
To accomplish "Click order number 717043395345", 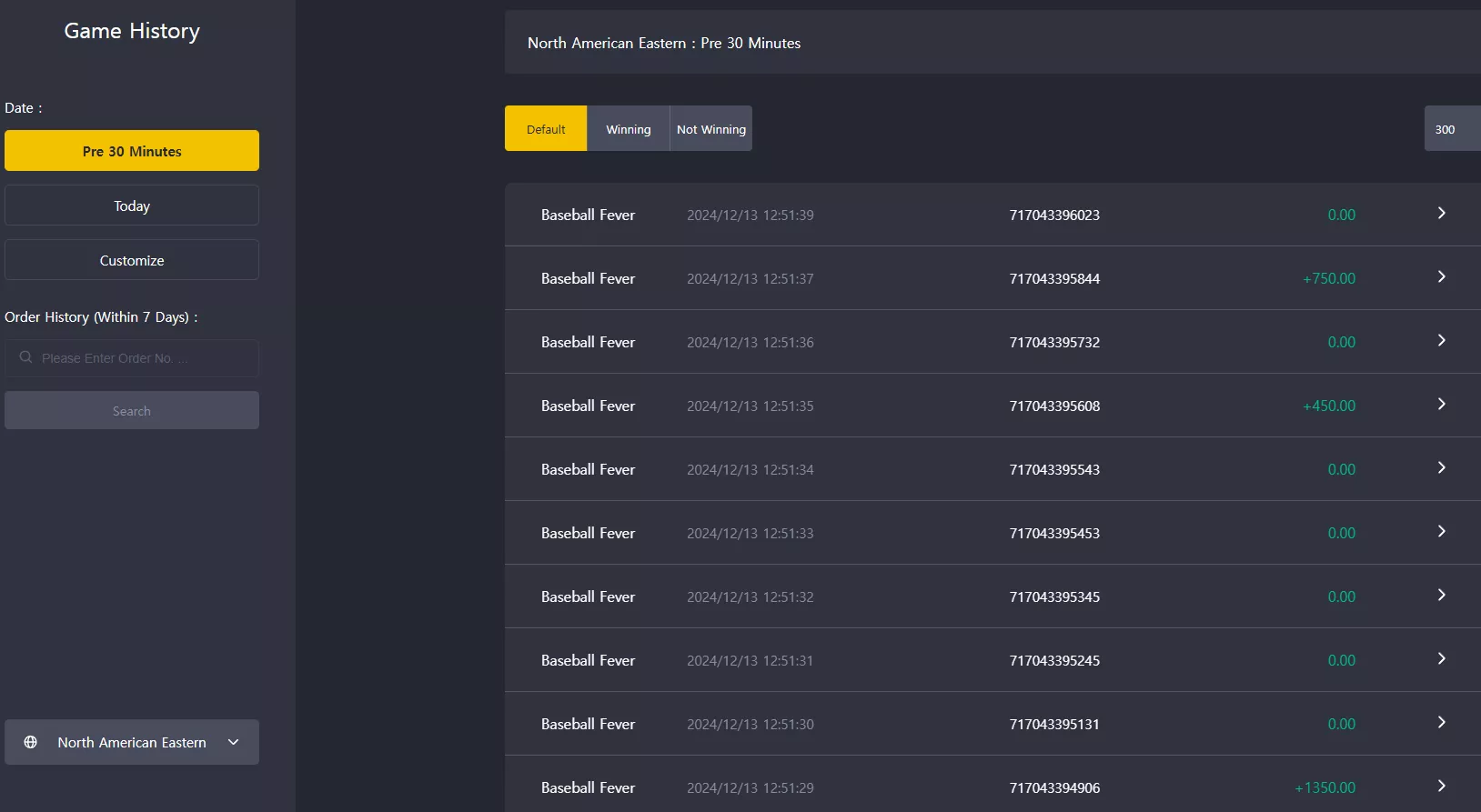I will pyautogui.click(x=1054, y=596).
